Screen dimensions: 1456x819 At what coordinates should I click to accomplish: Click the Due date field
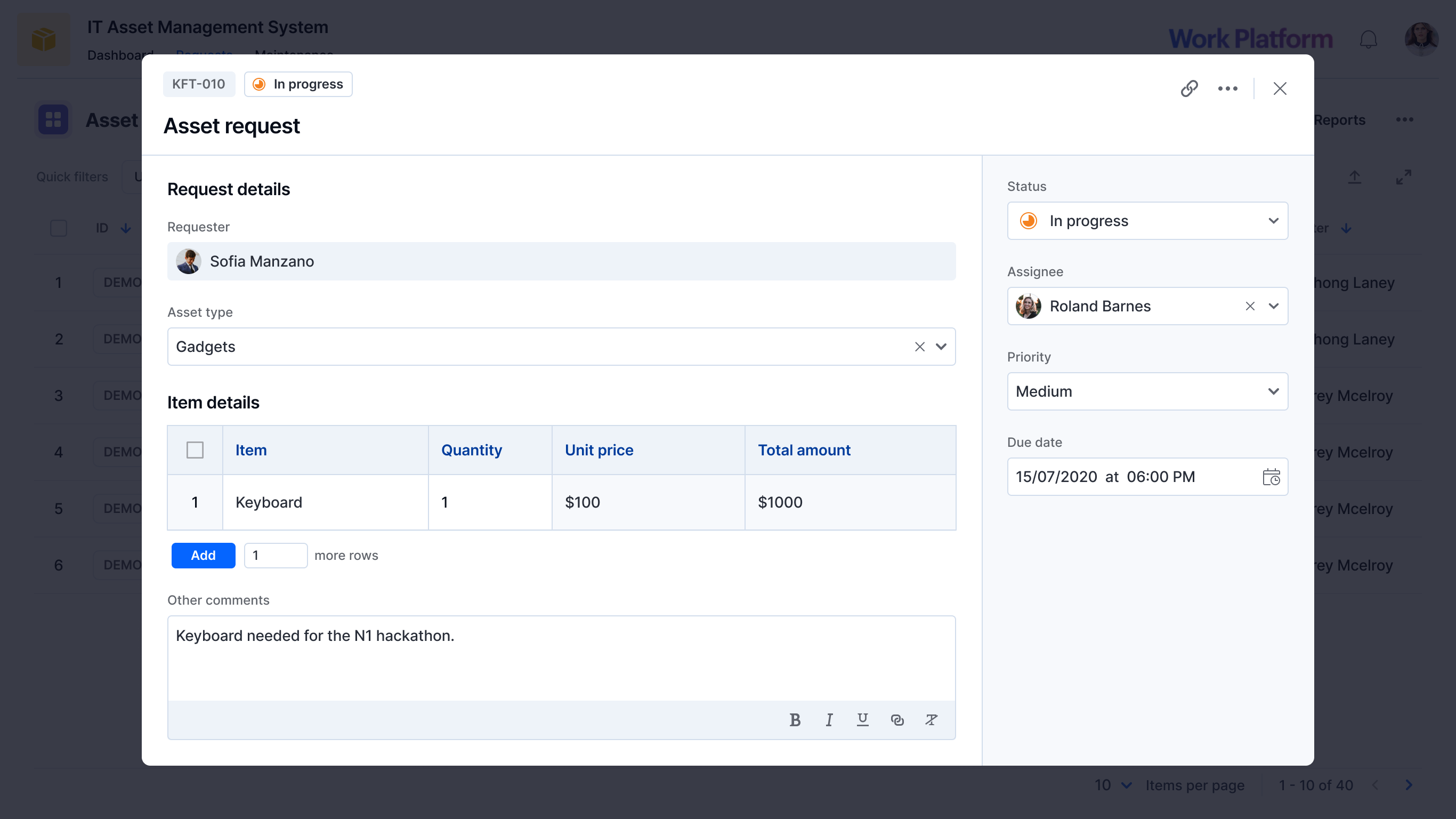[x=1147, y=477]
